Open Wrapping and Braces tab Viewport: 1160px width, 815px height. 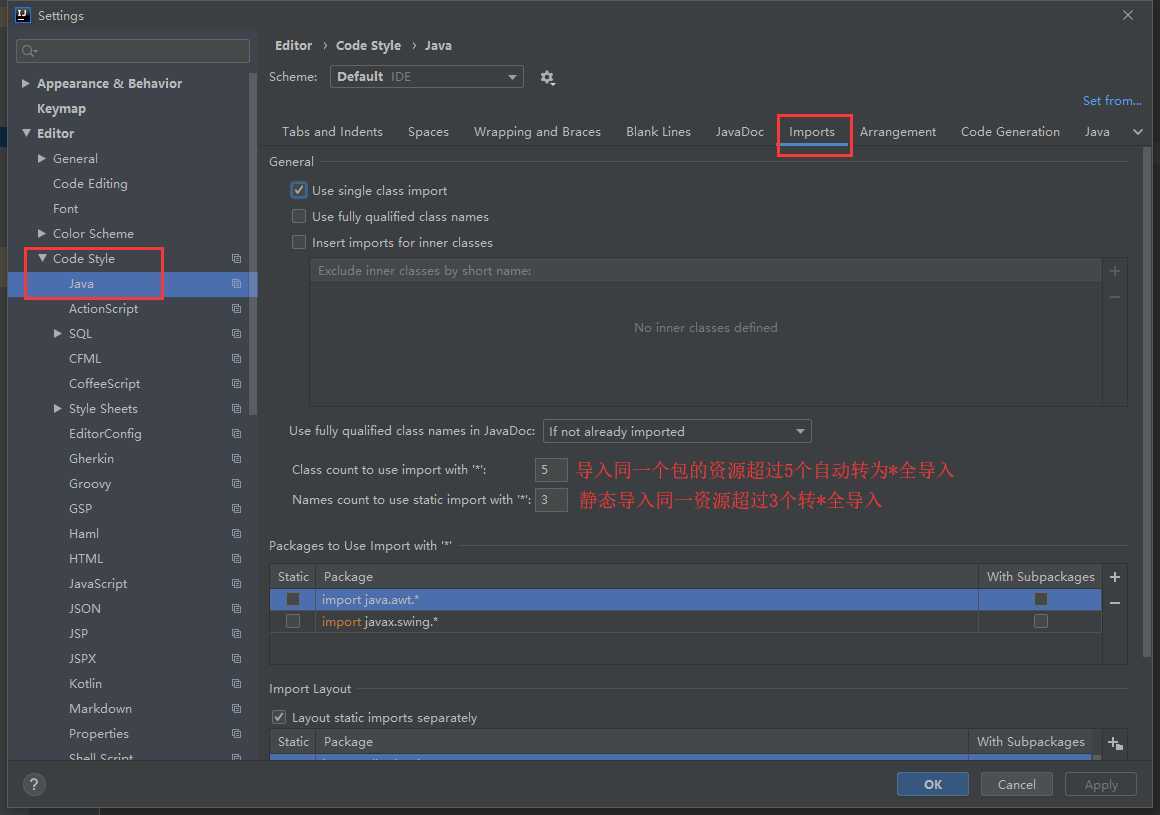coord(537,132)
